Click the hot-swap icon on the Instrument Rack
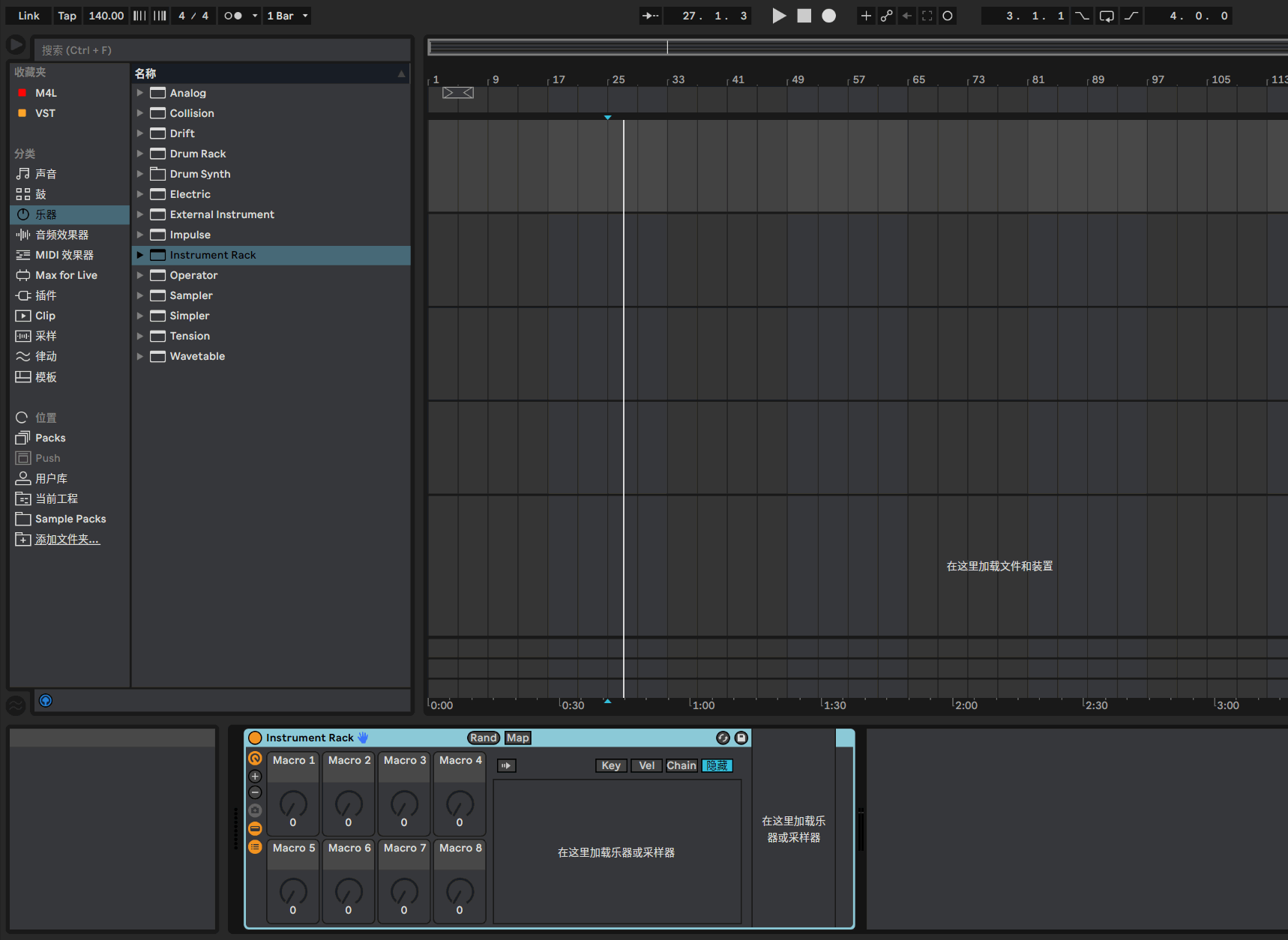Image resolution: width=1288 pixels, height=940 pixels. [723, 738]
